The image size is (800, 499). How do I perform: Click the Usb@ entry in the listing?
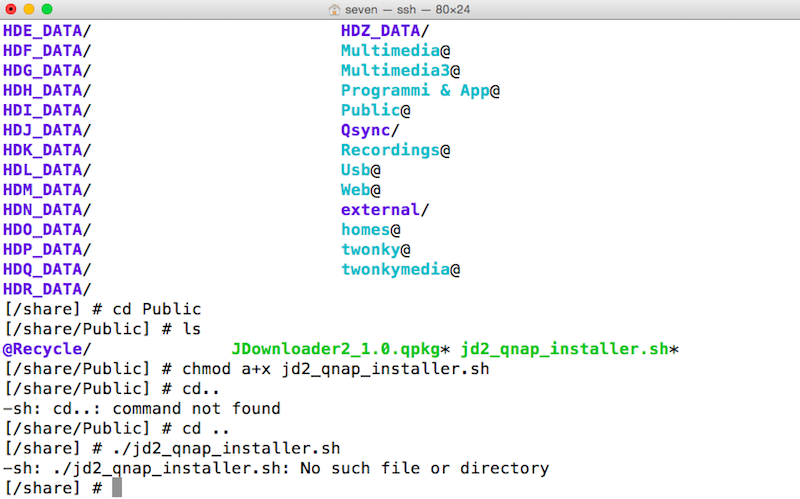click(361, 170)
